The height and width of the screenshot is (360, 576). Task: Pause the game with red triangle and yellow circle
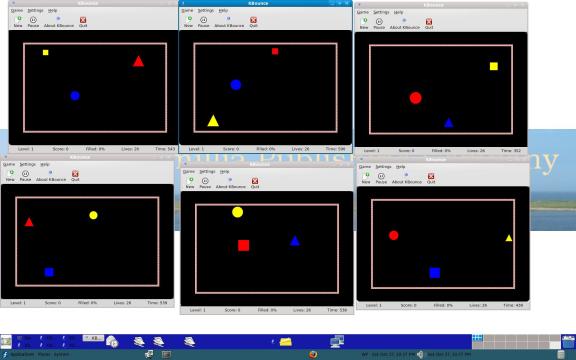[x=25, y=176]
